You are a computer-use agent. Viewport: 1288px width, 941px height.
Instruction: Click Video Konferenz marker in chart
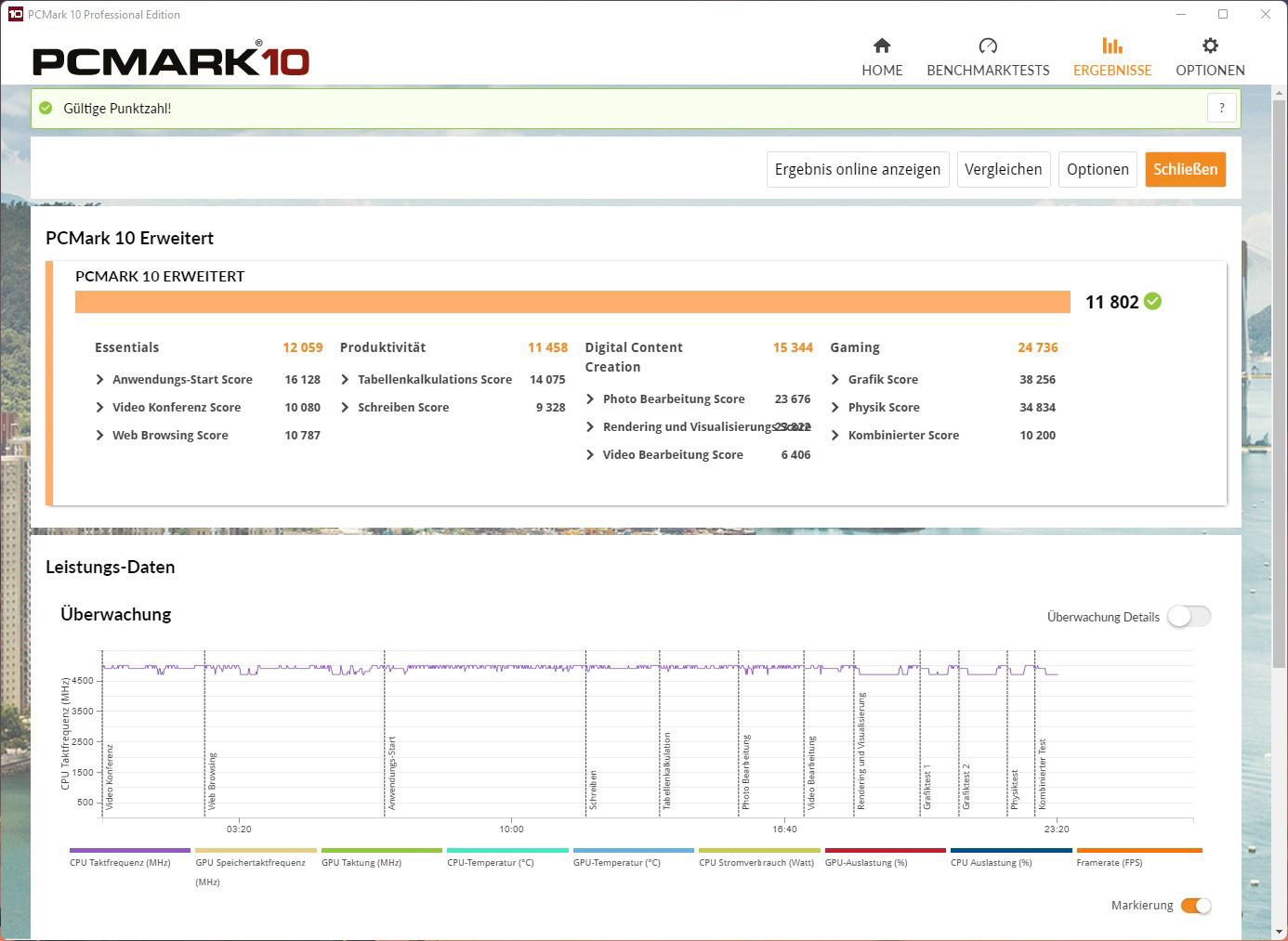(110, 777)
